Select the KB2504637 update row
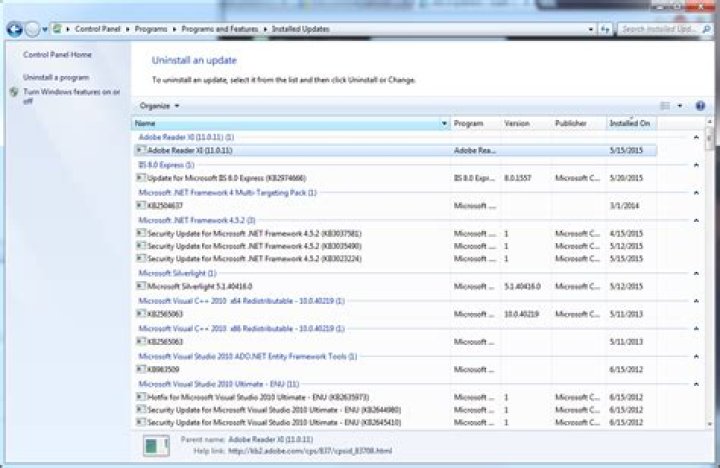Viewport: 720px width, 468px height. 395,205
